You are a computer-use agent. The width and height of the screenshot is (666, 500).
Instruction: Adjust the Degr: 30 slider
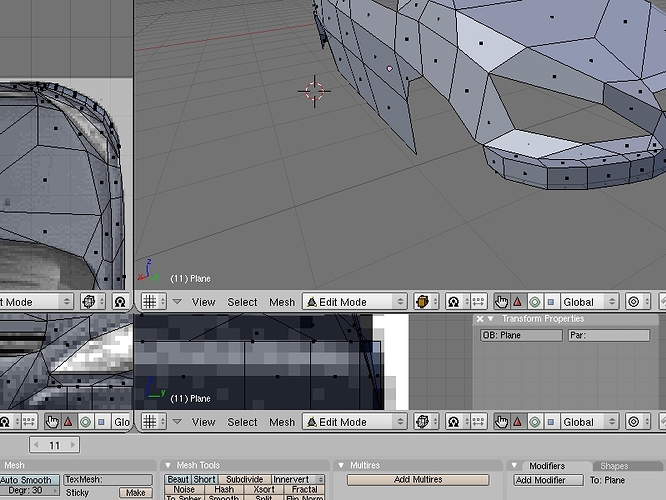coord(29,491)
